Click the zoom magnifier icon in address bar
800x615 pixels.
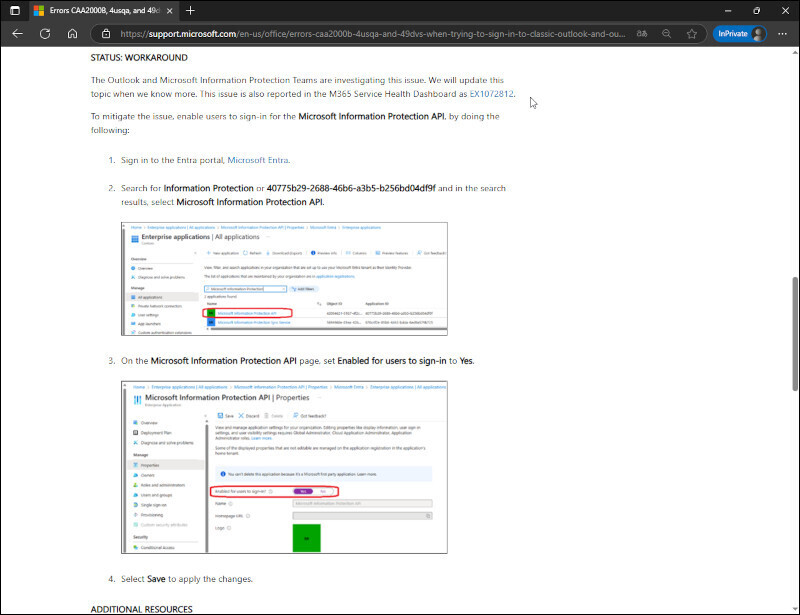pos(666,34)
